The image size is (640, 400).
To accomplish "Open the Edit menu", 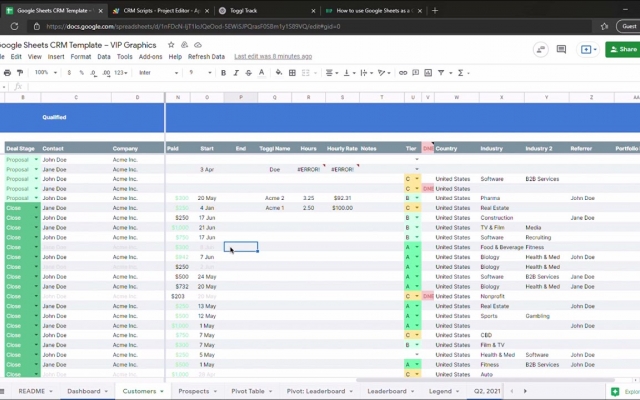I will click(16, 57).
